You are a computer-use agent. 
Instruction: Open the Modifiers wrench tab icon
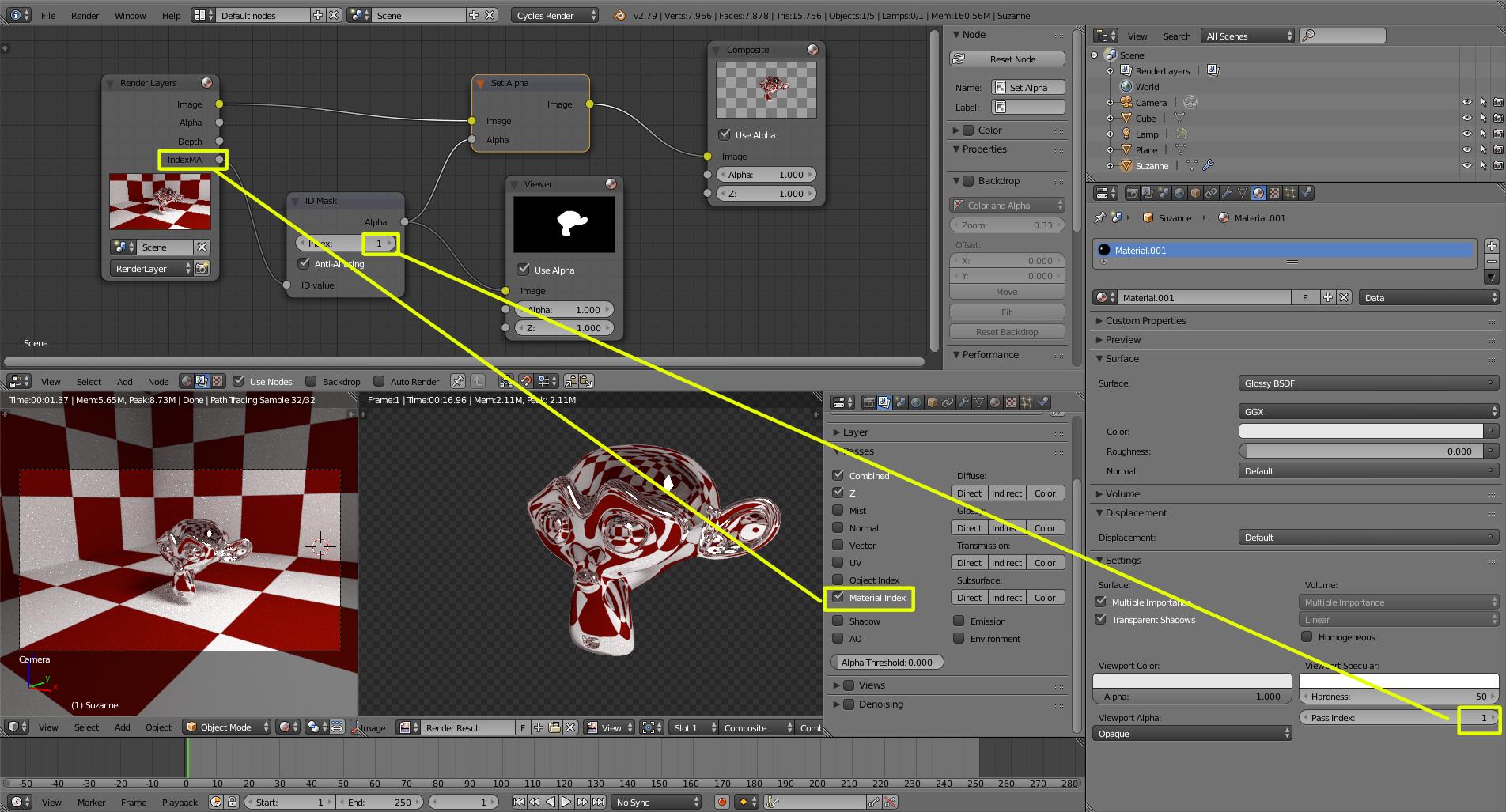(1227, 193)
